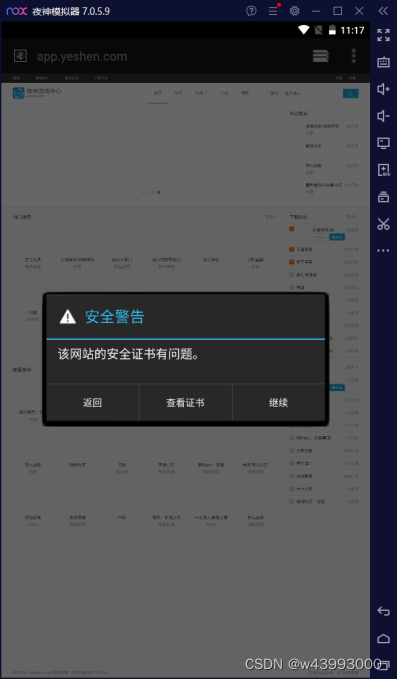Tap the Android back arrow in sidebar

tap(383, 611)
